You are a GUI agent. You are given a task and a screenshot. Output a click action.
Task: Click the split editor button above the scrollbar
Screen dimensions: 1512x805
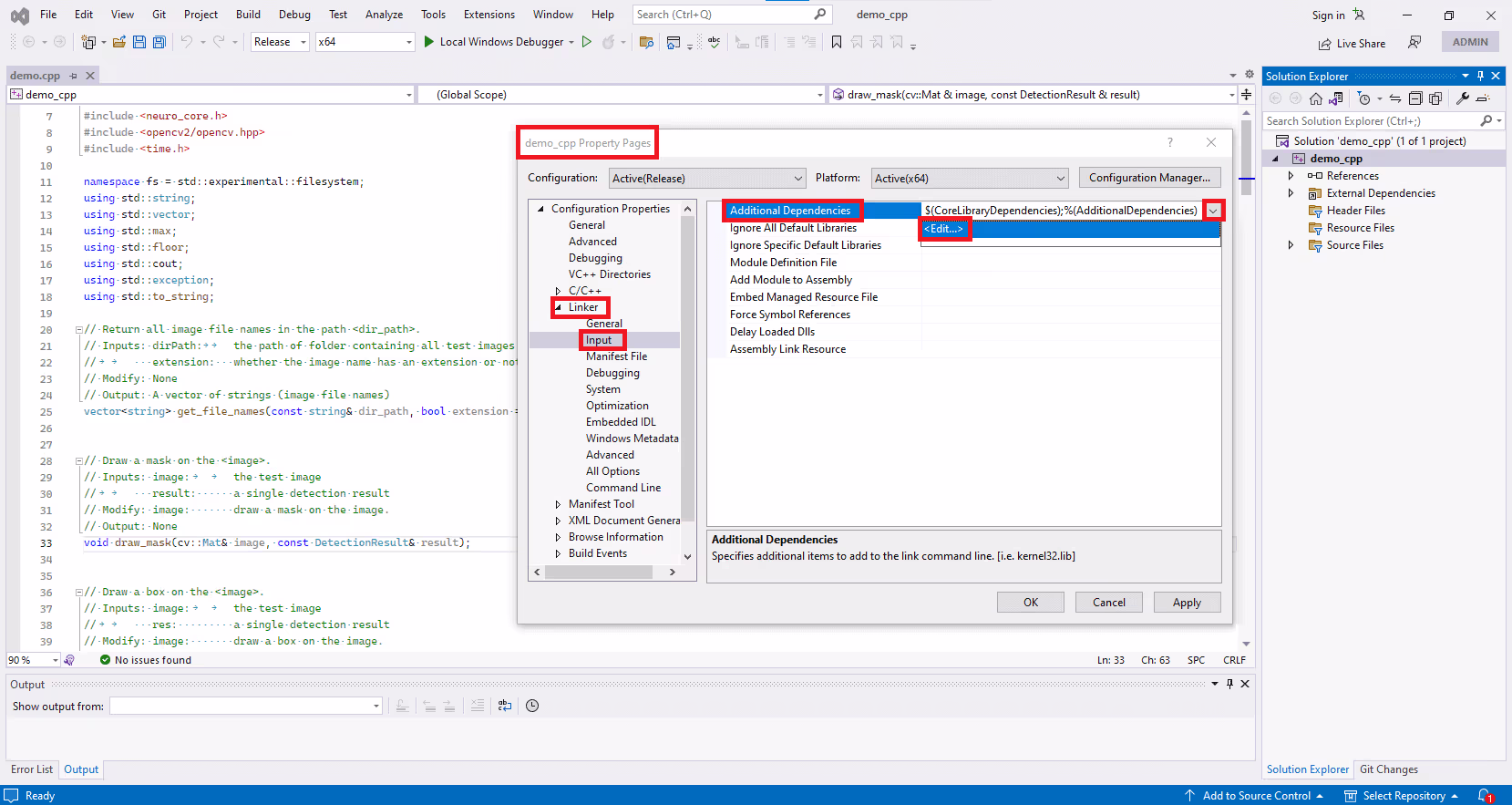coord(1246,94)
